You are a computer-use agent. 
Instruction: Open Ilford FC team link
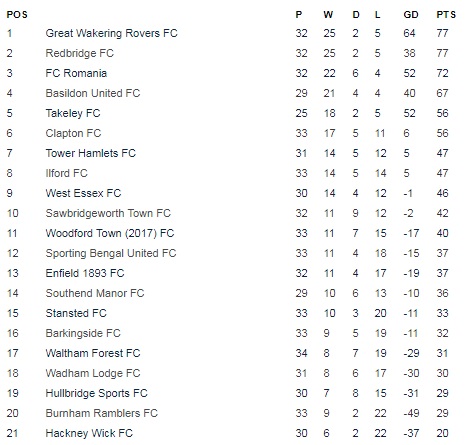coord(66,173)
